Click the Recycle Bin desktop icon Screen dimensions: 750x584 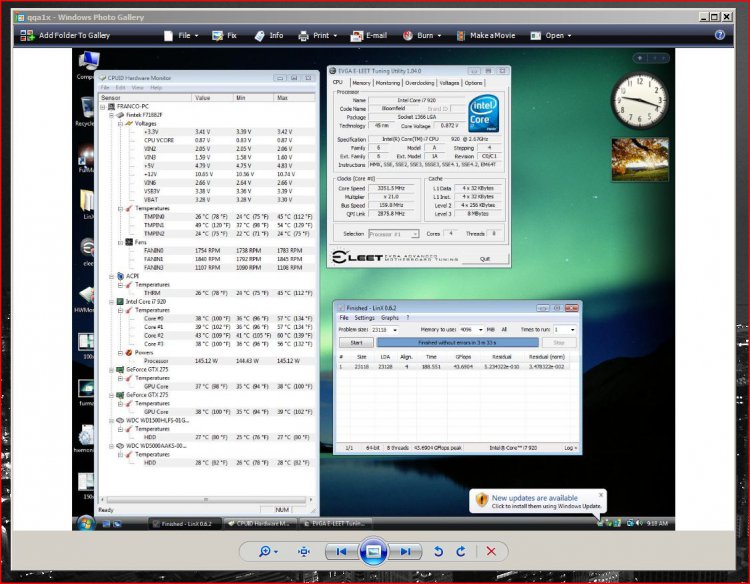click(x=86, y=111)
